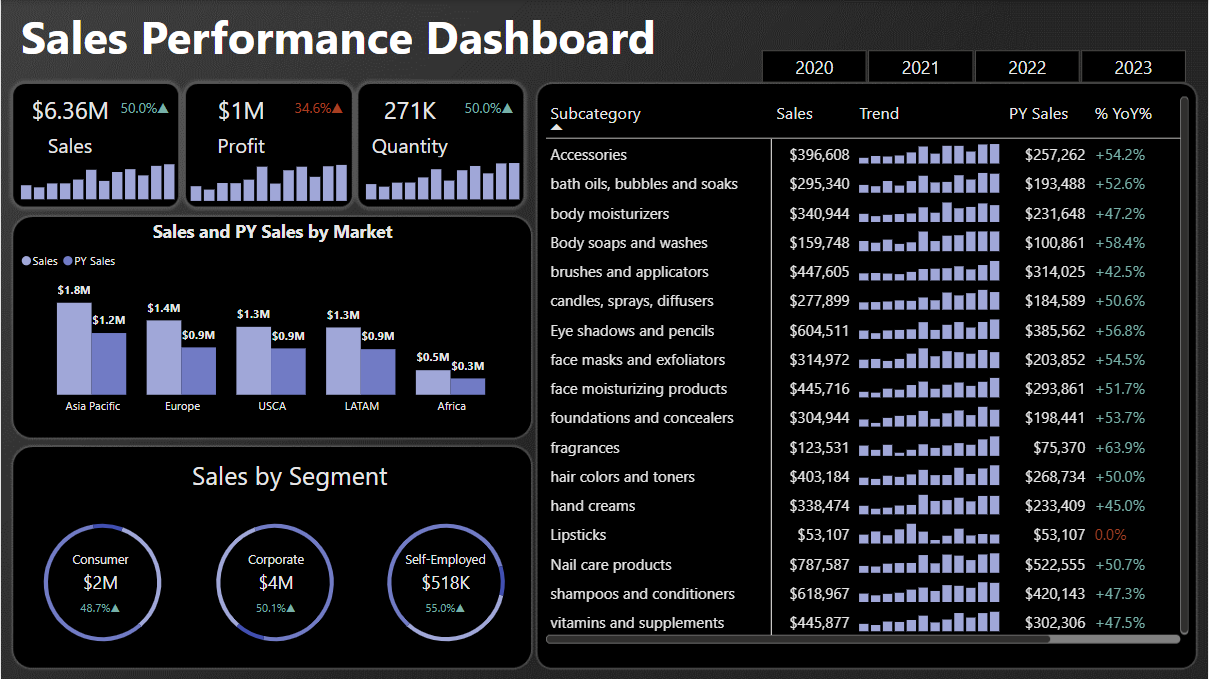Select the LATAM $1.3M sales bar
This screenshot has width=1209, height=679.
343,360
